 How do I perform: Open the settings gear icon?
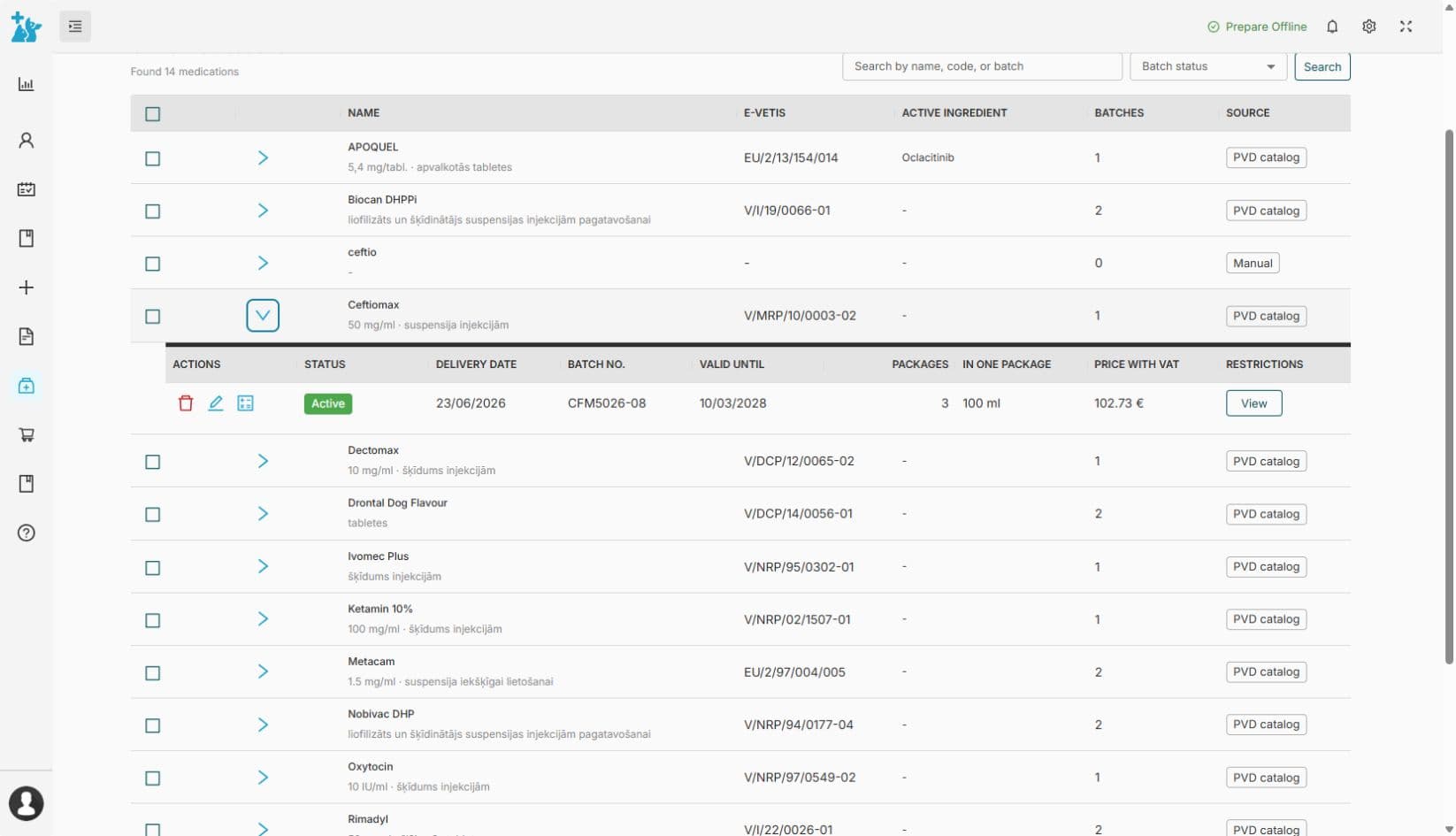[x=1369, y=27]
